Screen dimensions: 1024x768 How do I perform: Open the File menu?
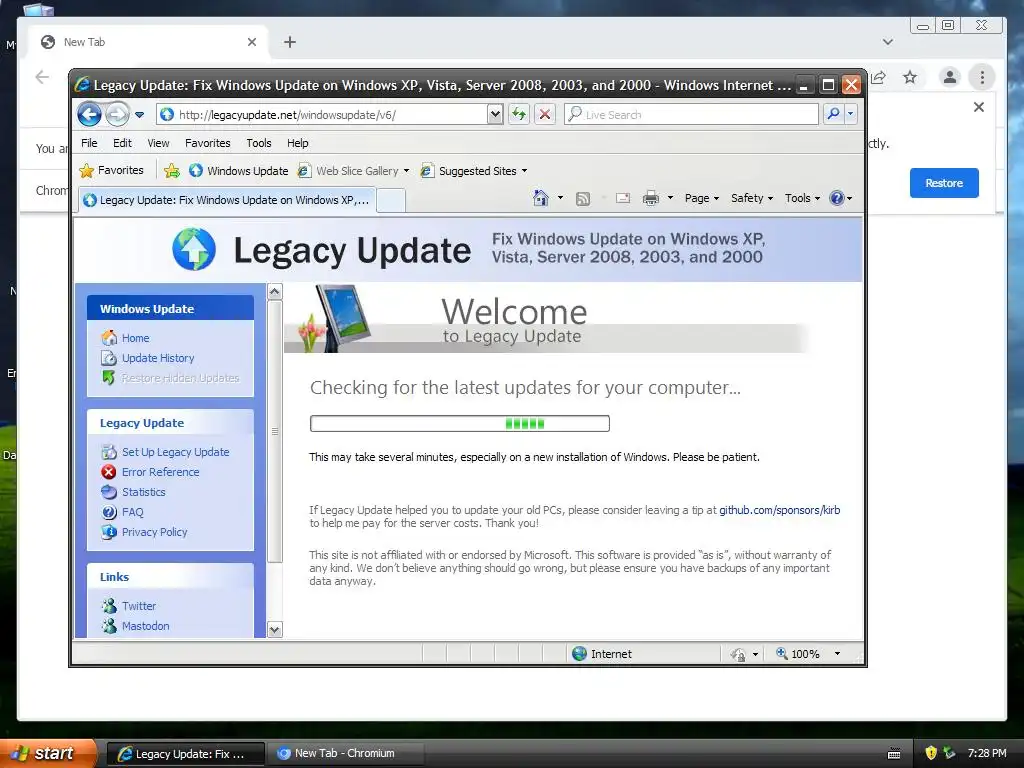click(89, 143)
